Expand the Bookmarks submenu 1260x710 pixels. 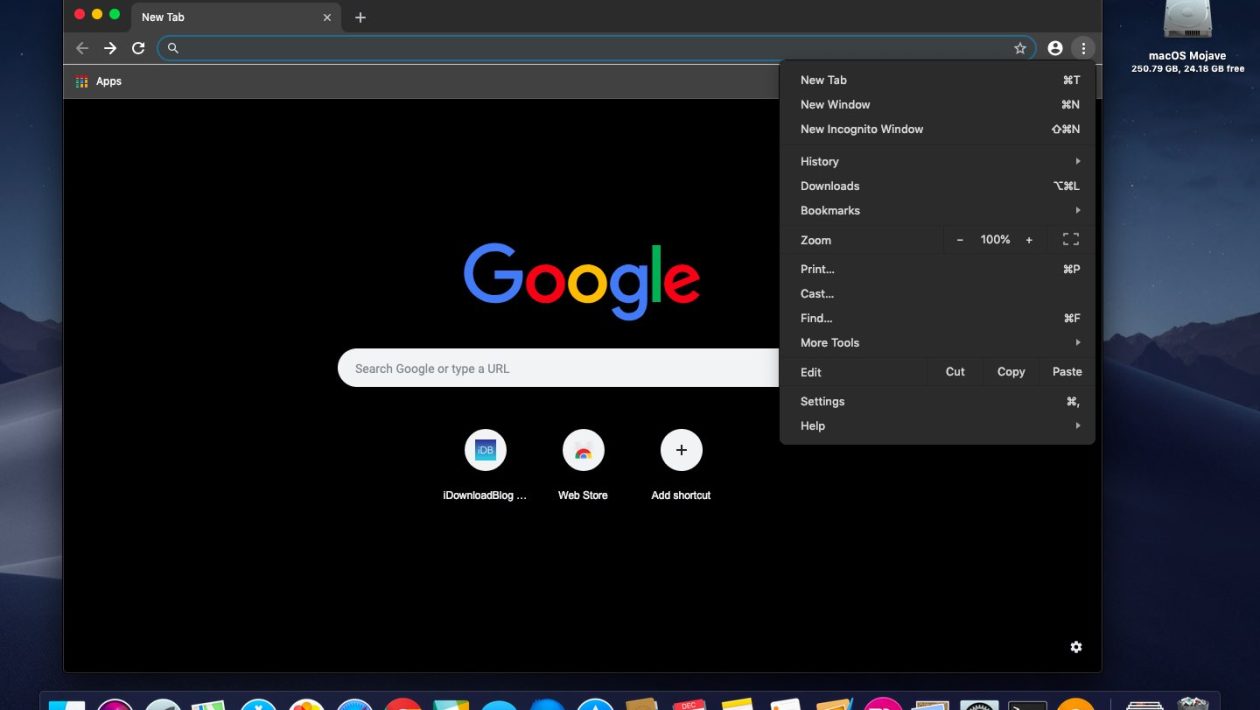[937, 210]
